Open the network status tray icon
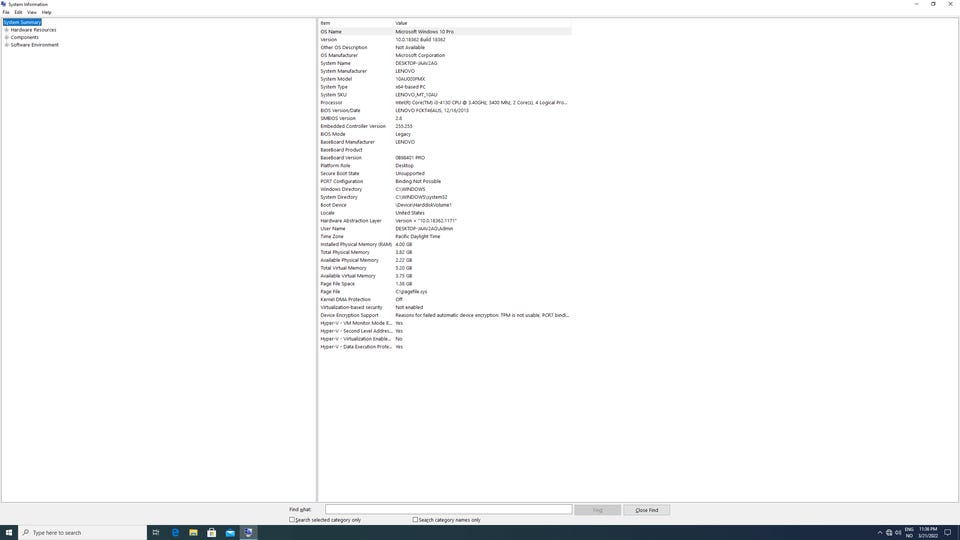This screenshot has height=540, width=960. tap(889, 533)
